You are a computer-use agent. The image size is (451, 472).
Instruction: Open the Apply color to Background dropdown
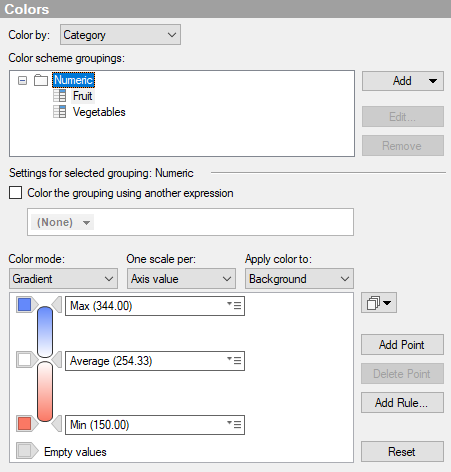coord(299,279)
